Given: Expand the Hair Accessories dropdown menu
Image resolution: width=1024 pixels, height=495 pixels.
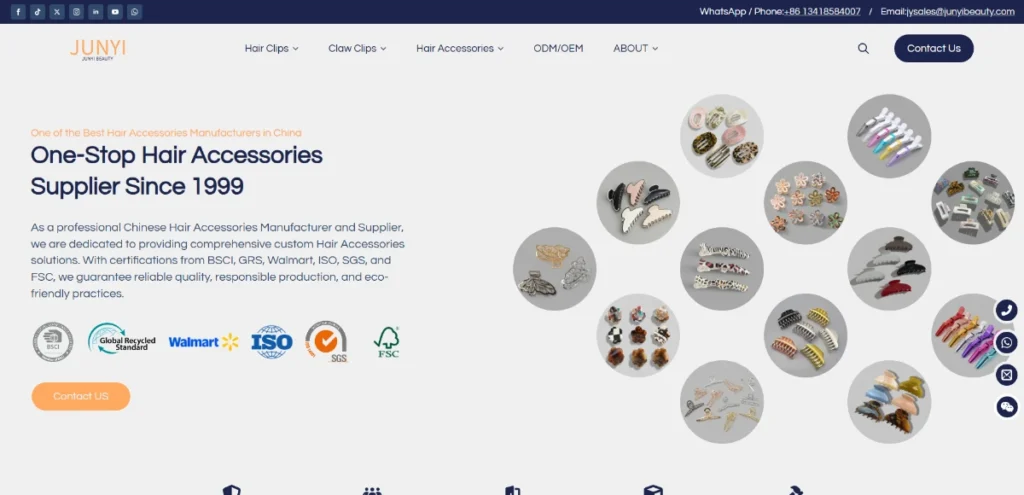Looking at the screenshot, I should (460, 48).
